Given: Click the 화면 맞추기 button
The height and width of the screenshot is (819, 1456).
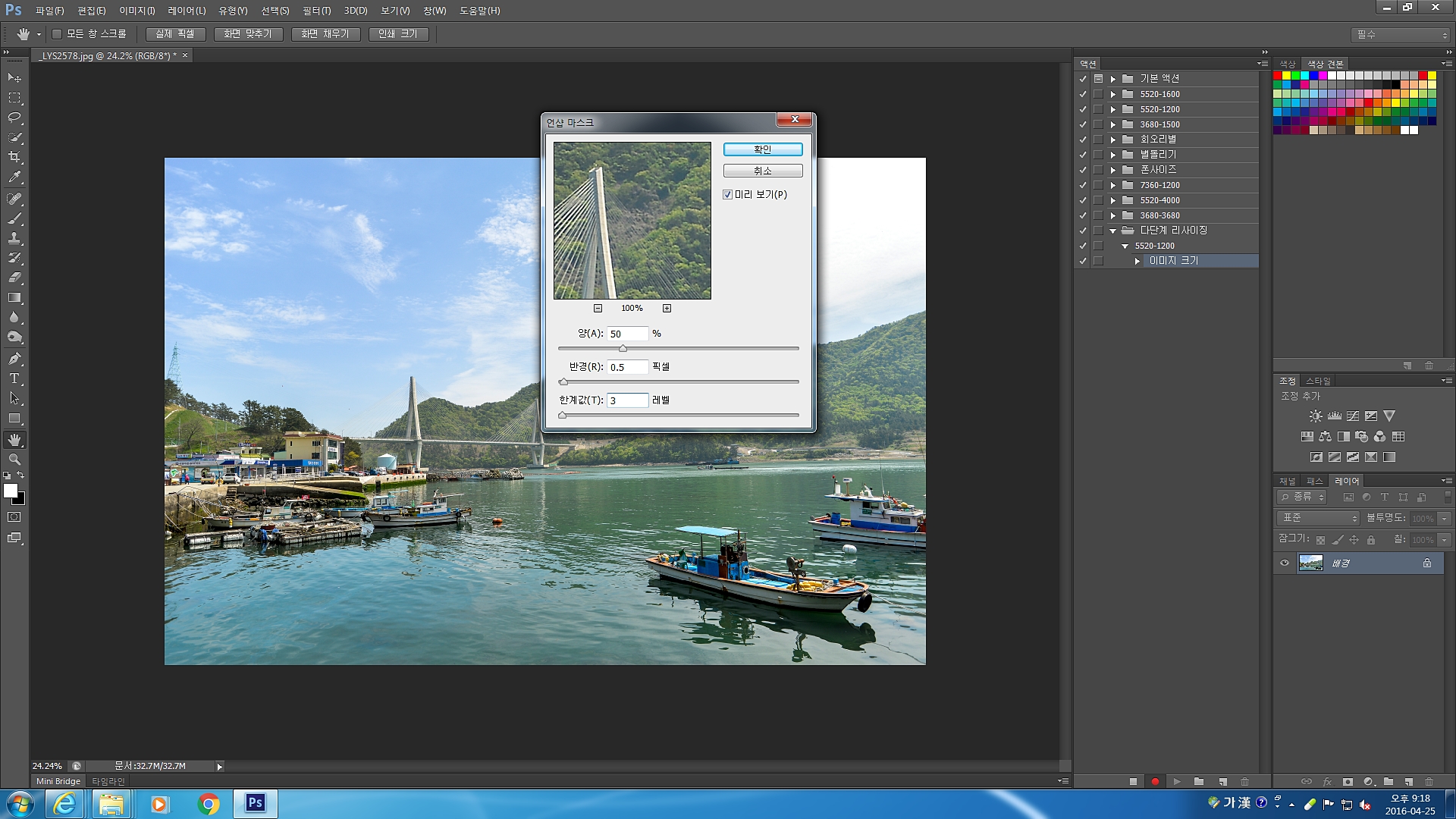Looking at the screenshot, I should pyautogui.click(x=248, y=34).
